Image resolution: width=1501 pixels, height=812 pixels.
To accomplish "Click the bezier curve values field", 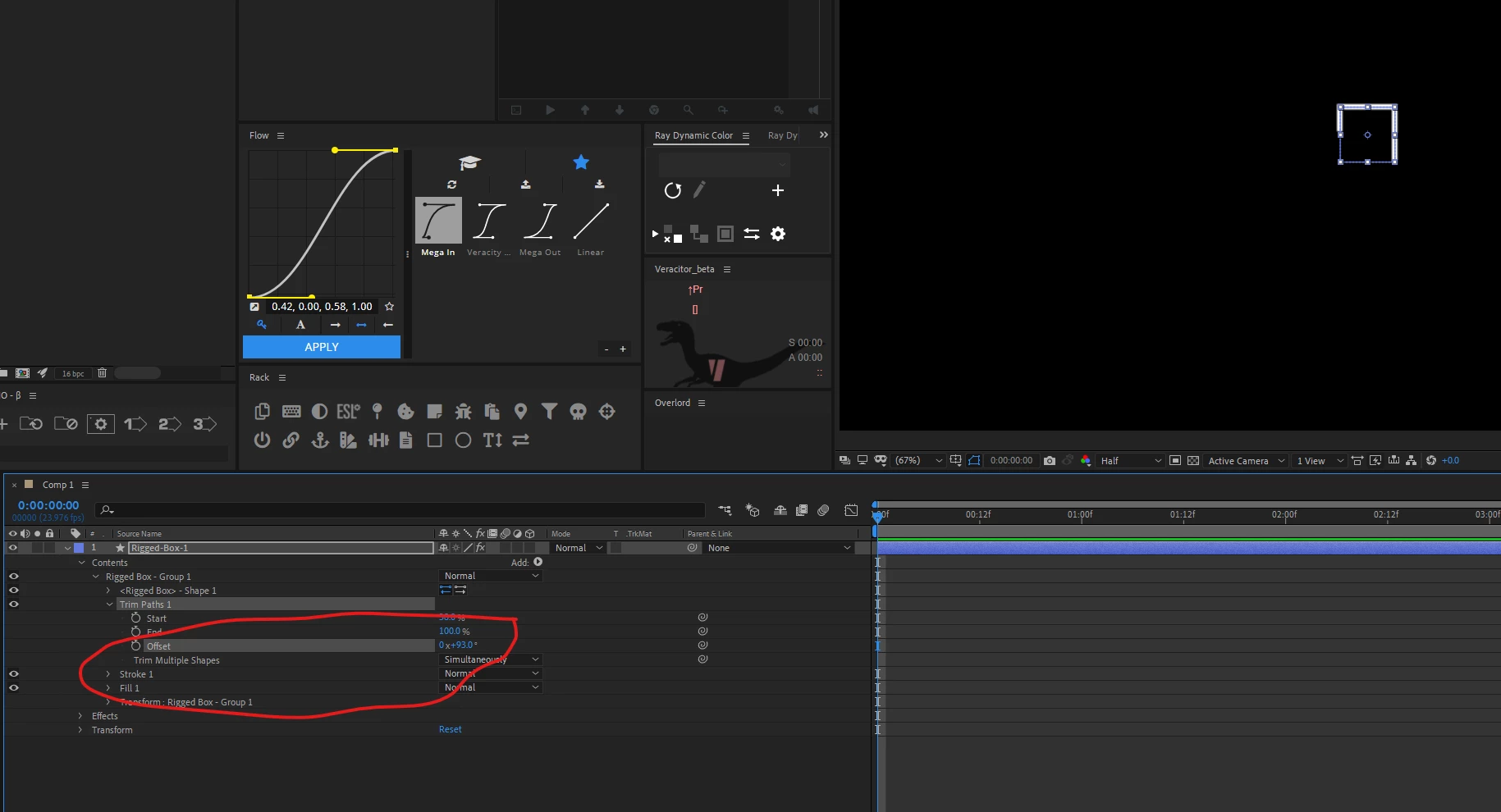I will 323,307.
